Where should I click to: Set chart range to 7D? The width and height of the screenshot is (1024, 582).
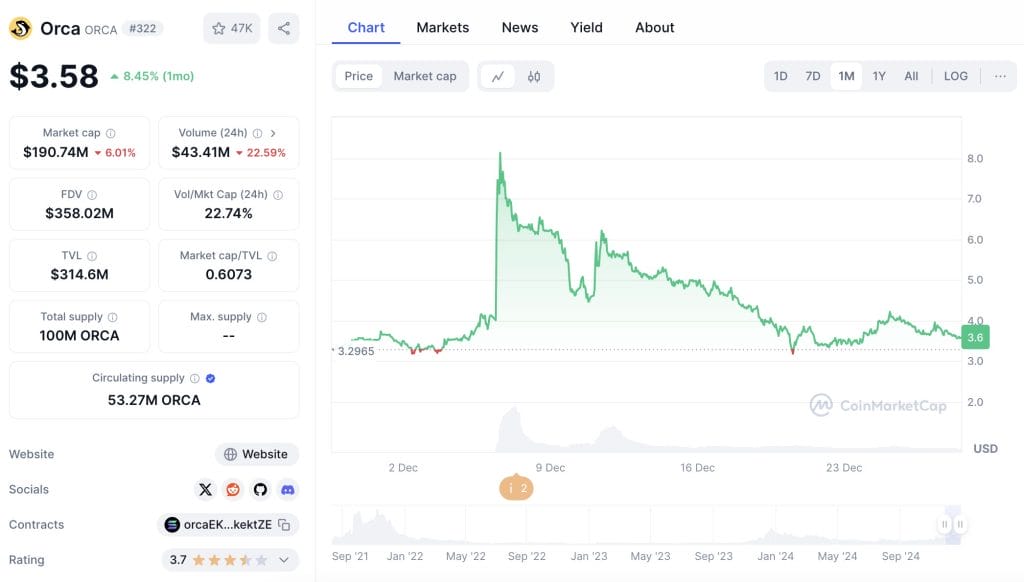click(x=812, y=76)
